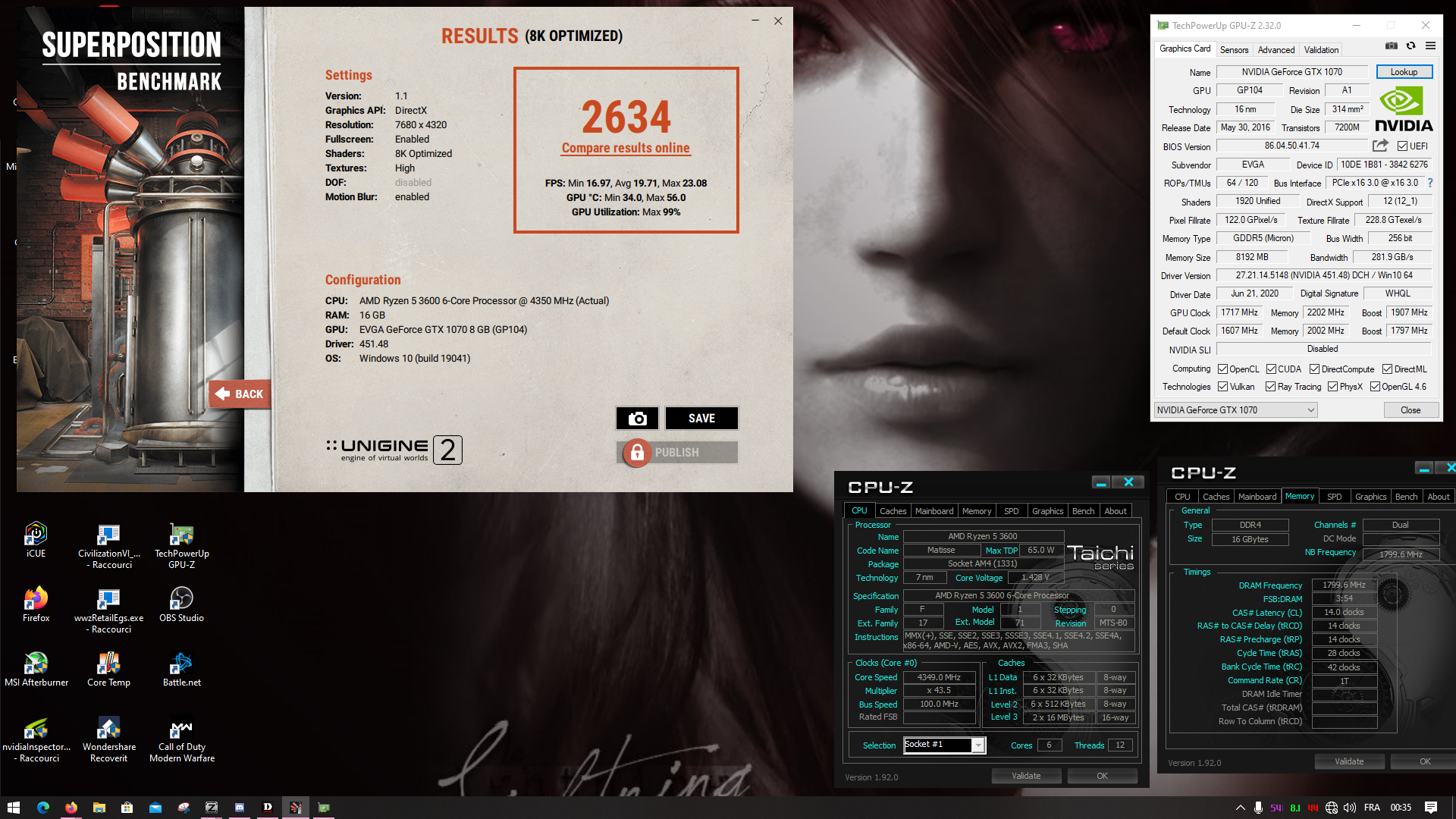
Task: Click Compare results online link
Action: pyautogui.click(x=626, y=148)
